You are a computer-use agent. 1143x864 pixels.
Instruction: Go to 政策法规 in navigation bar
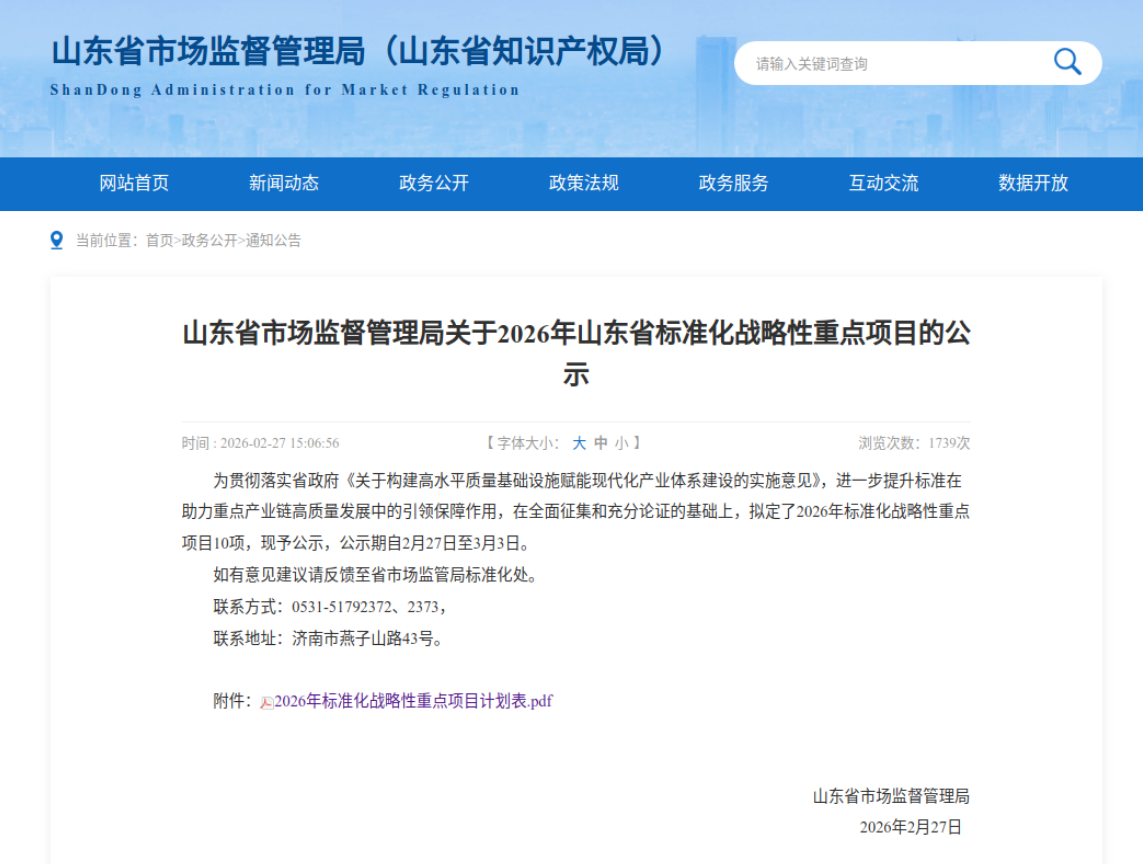tap(584, 183)
